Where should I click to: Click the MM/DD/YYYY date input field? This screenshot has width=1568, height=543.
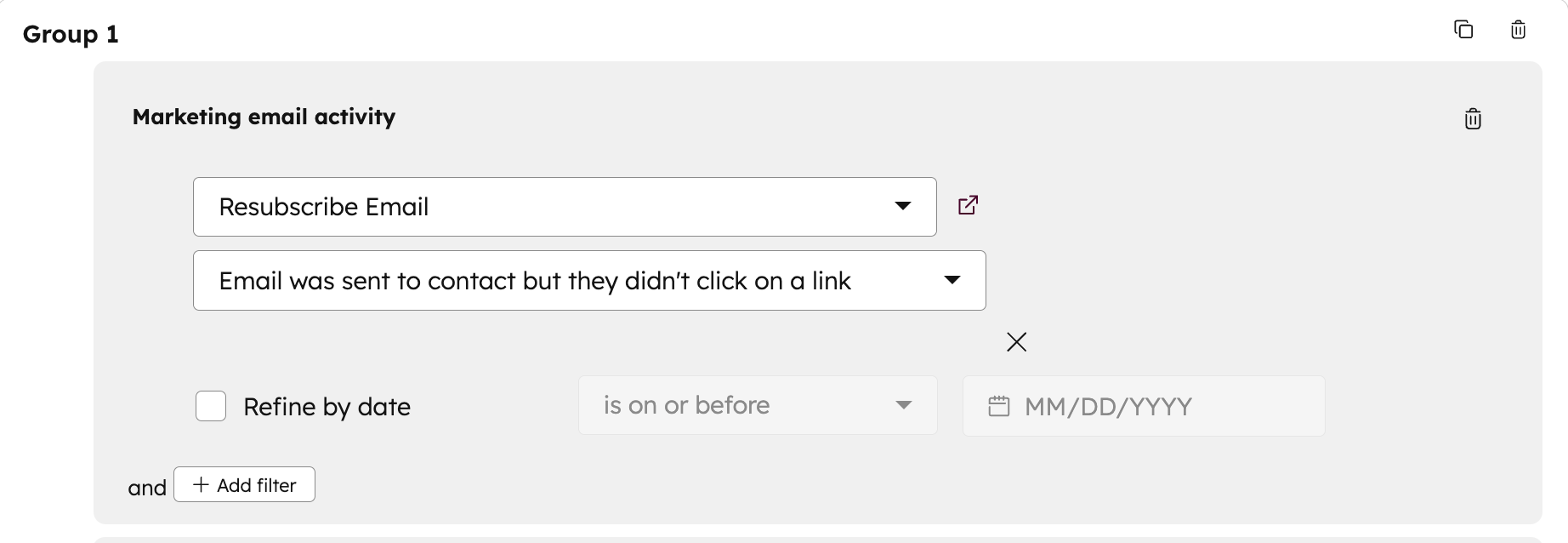1143,406
